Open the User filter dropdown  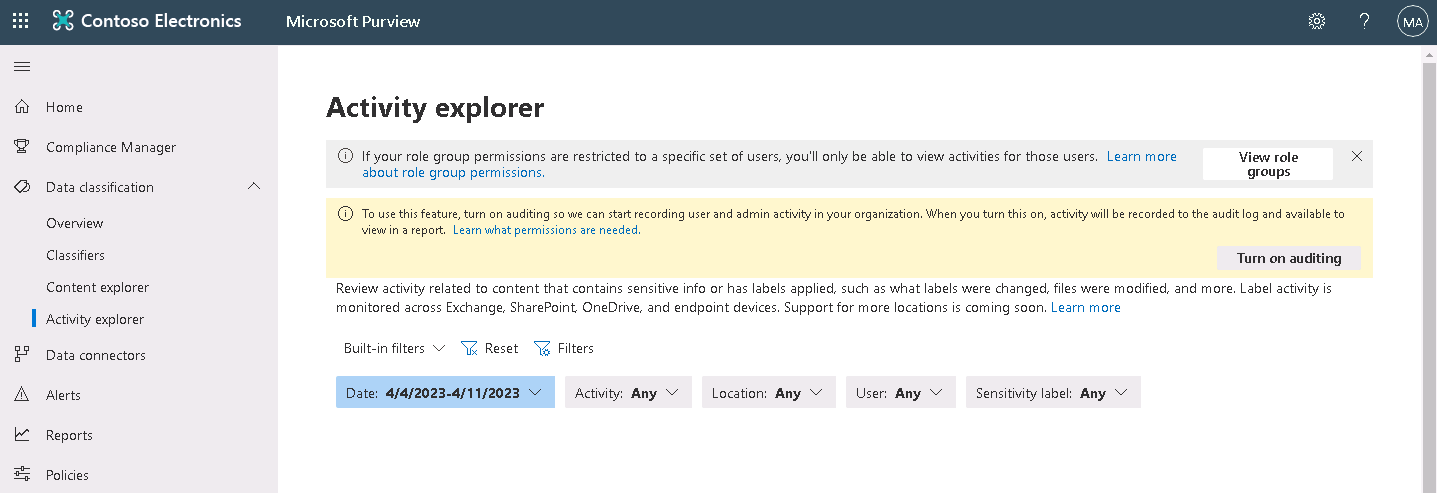click(900, 393)
